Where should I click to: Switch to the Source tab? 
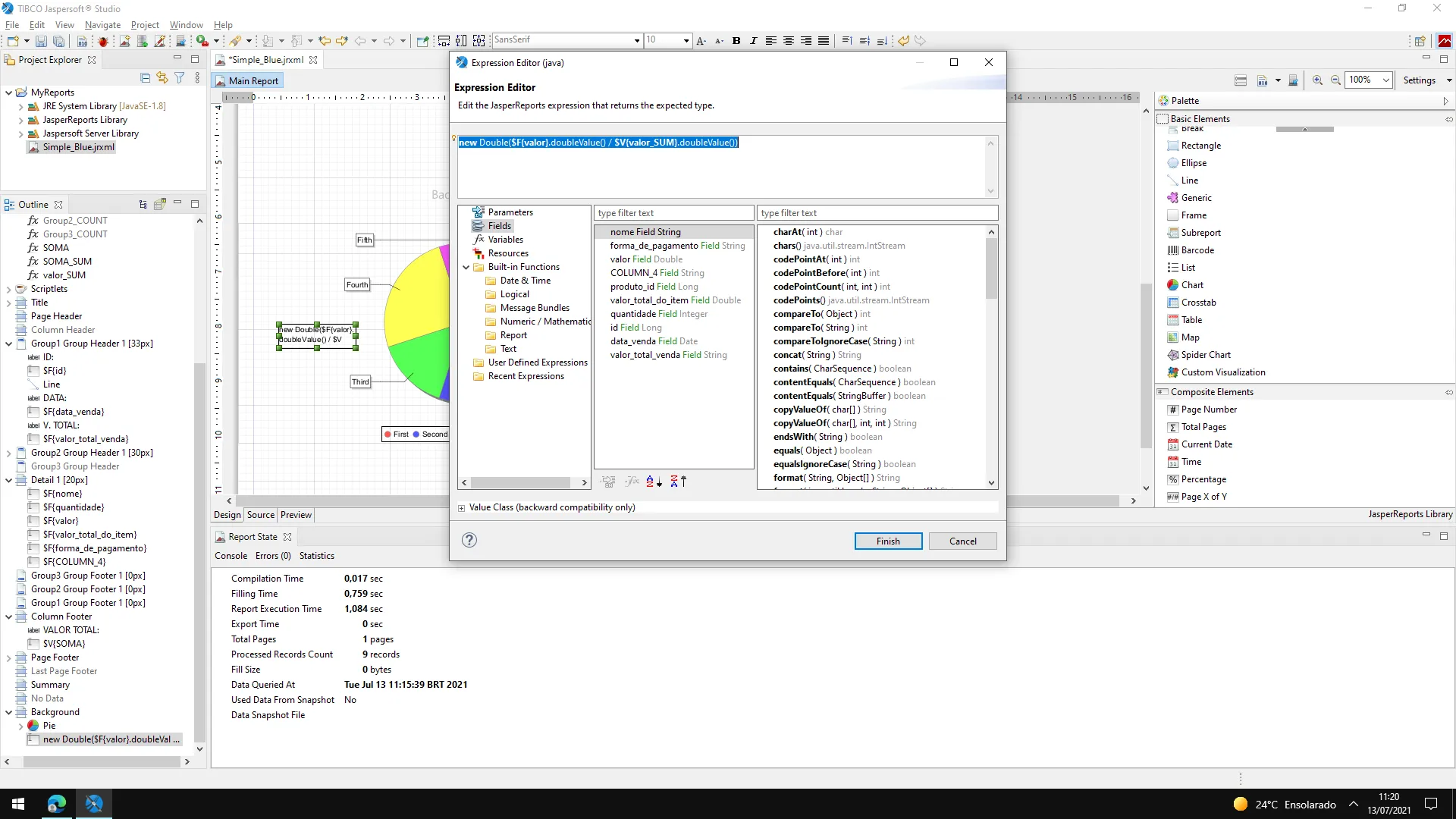click(x=260, y=515)
